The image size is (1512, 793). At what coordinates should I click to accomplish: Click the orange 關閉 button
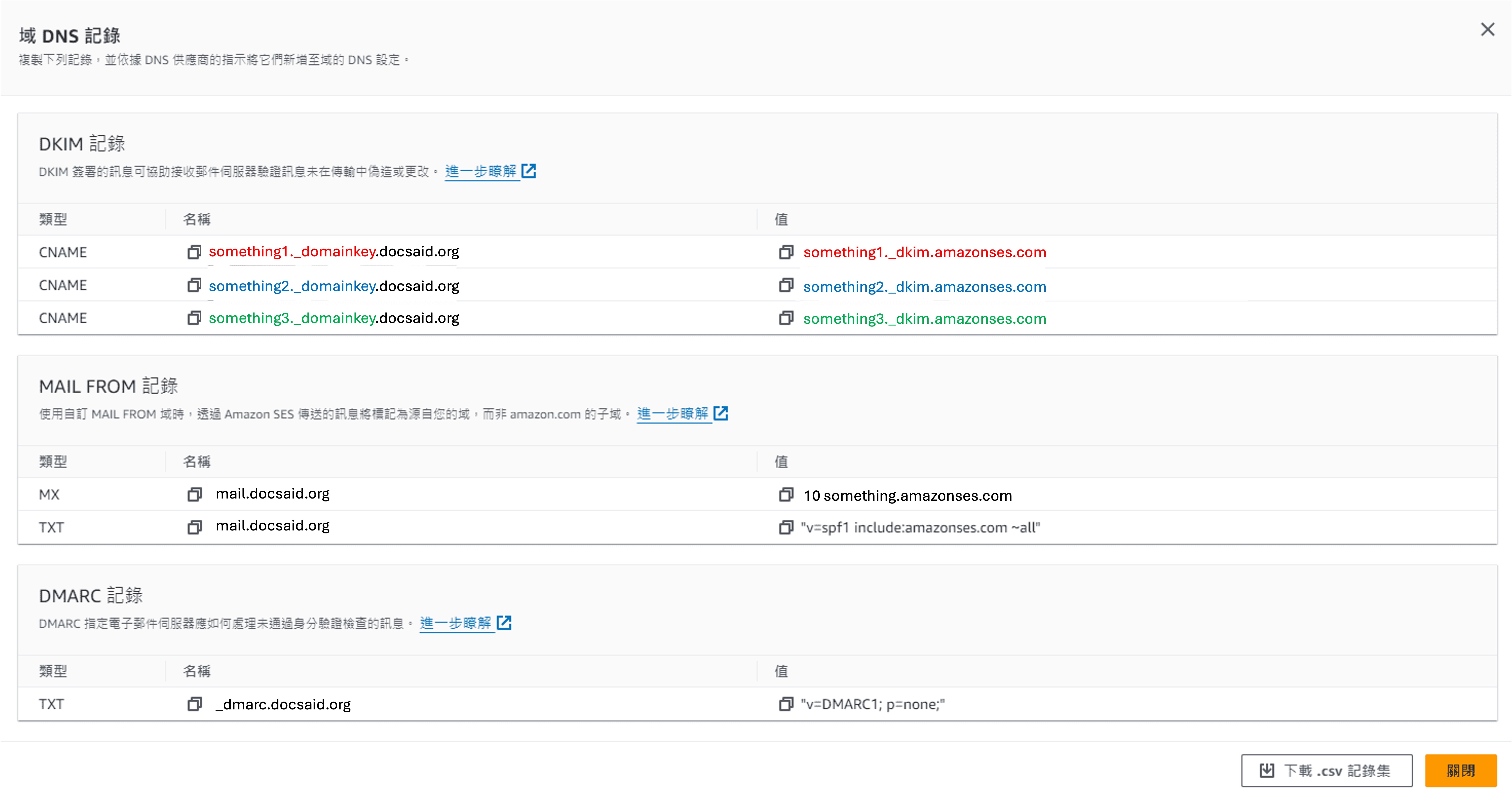click(x=1460, y=771)
